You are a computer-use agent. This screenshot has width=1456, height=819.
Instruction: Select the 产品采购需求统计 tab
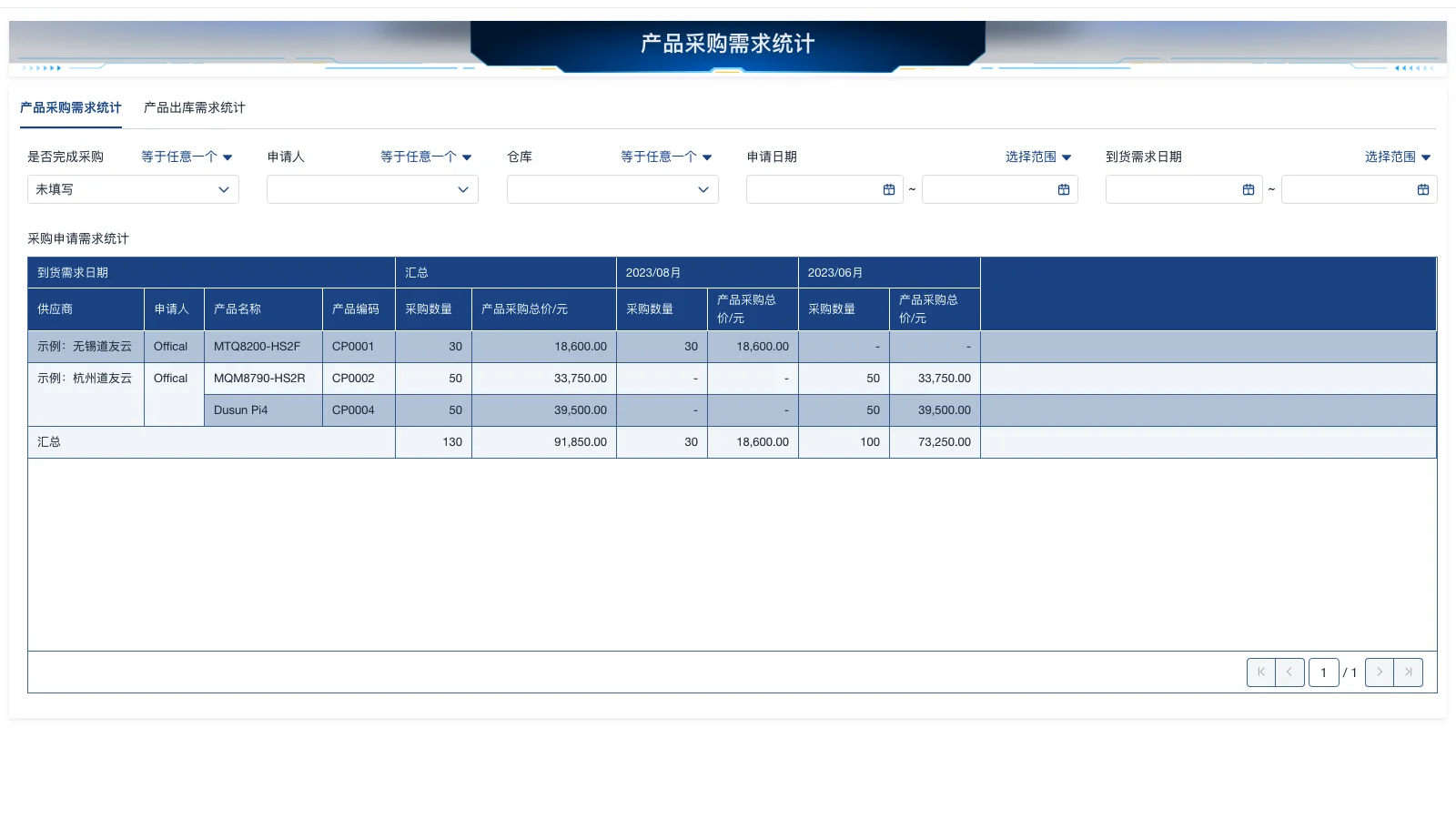[x=70, y=107]
